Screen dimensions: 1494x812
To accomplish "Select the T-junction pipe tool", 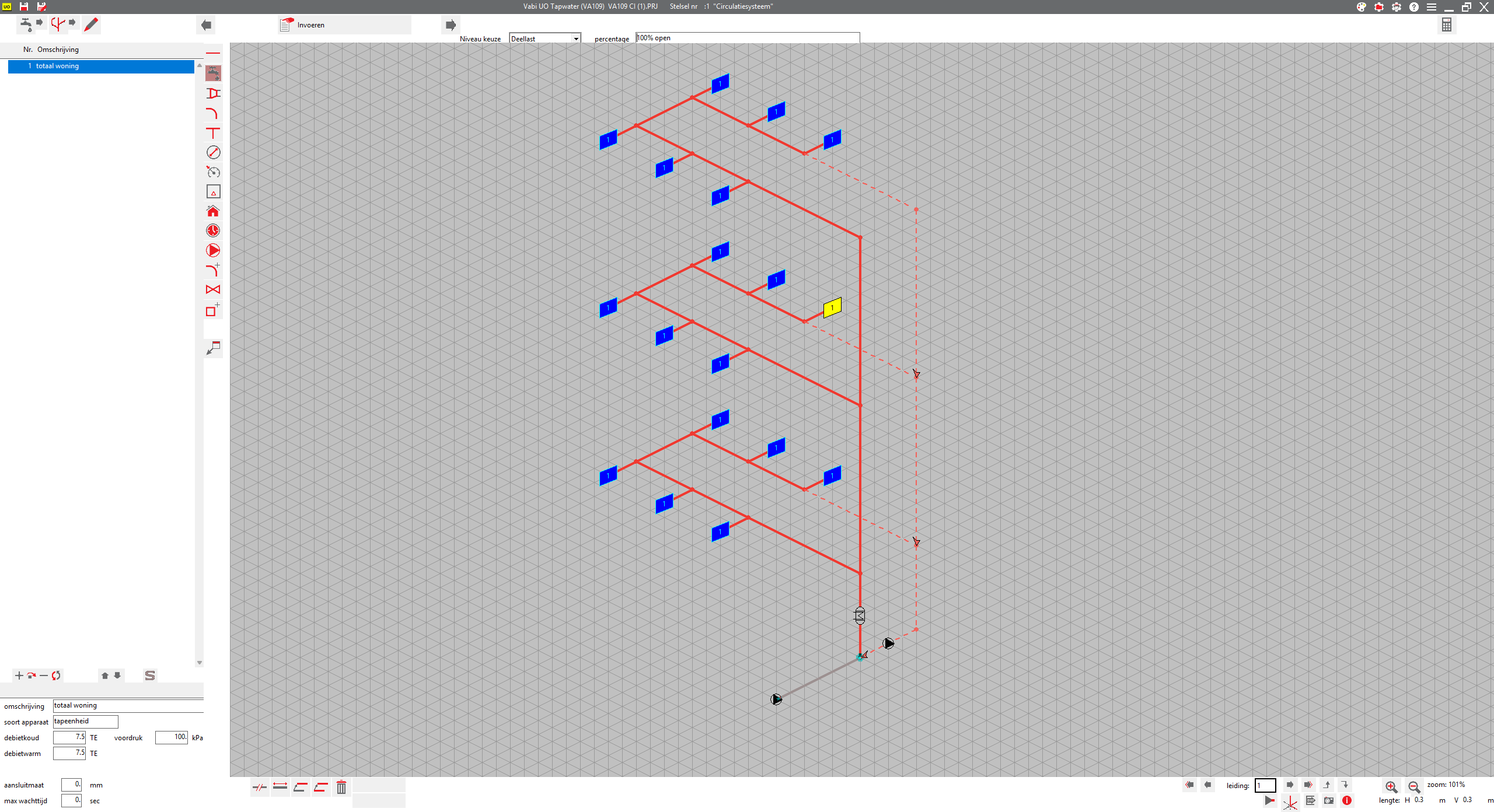I will 213,133.
